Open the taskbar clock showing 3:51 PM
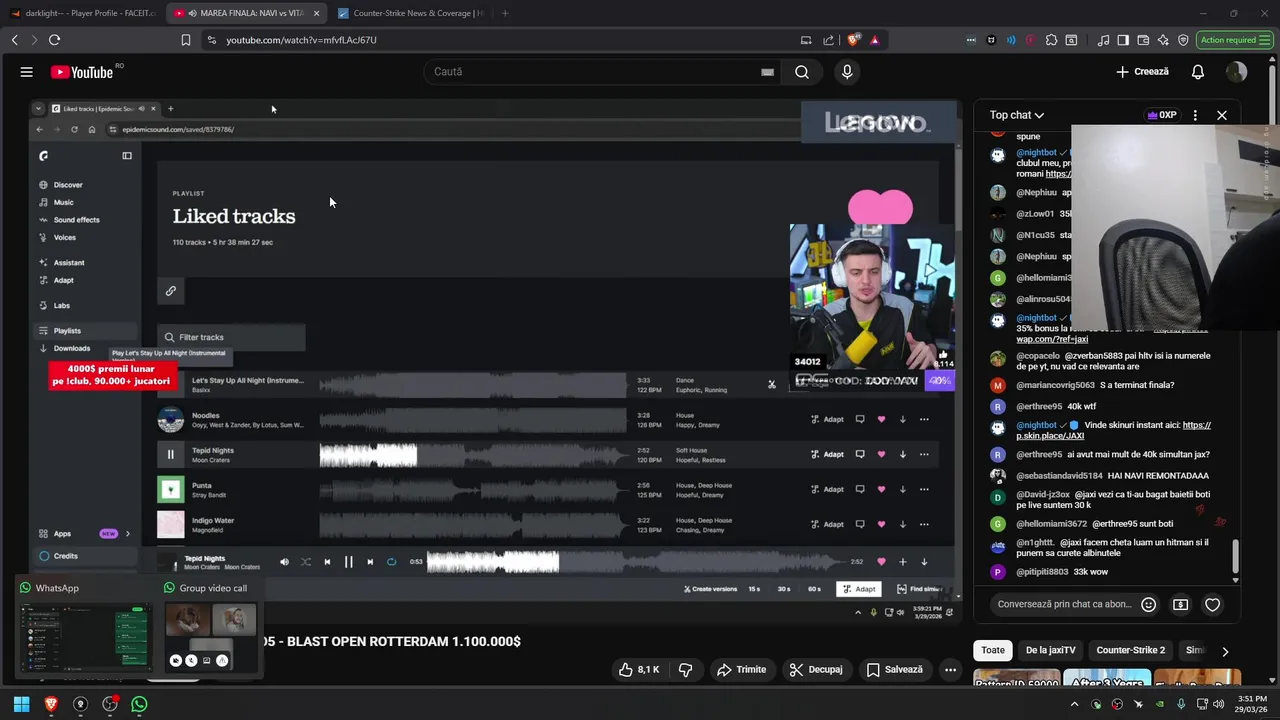The height and width of the screenshot is (720, 1280). 1252,704
